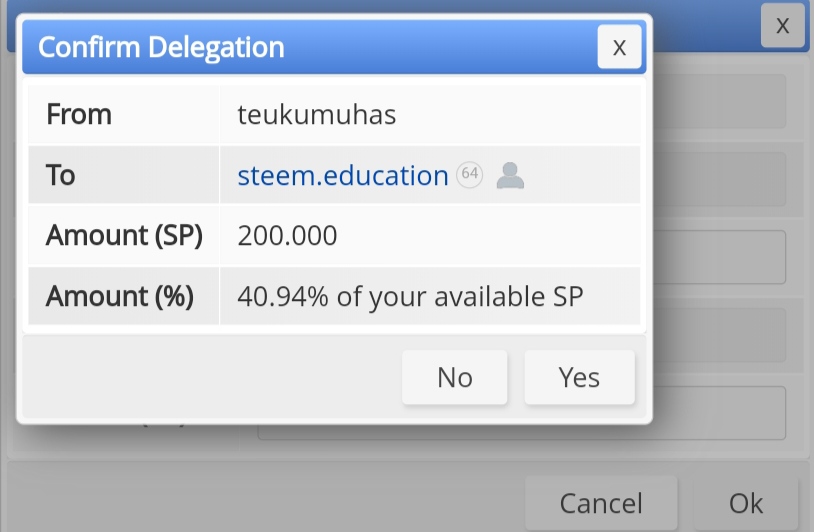Screen dimensions: 814x532
Task: Open the steem.education account link
Action: point(343,175)
